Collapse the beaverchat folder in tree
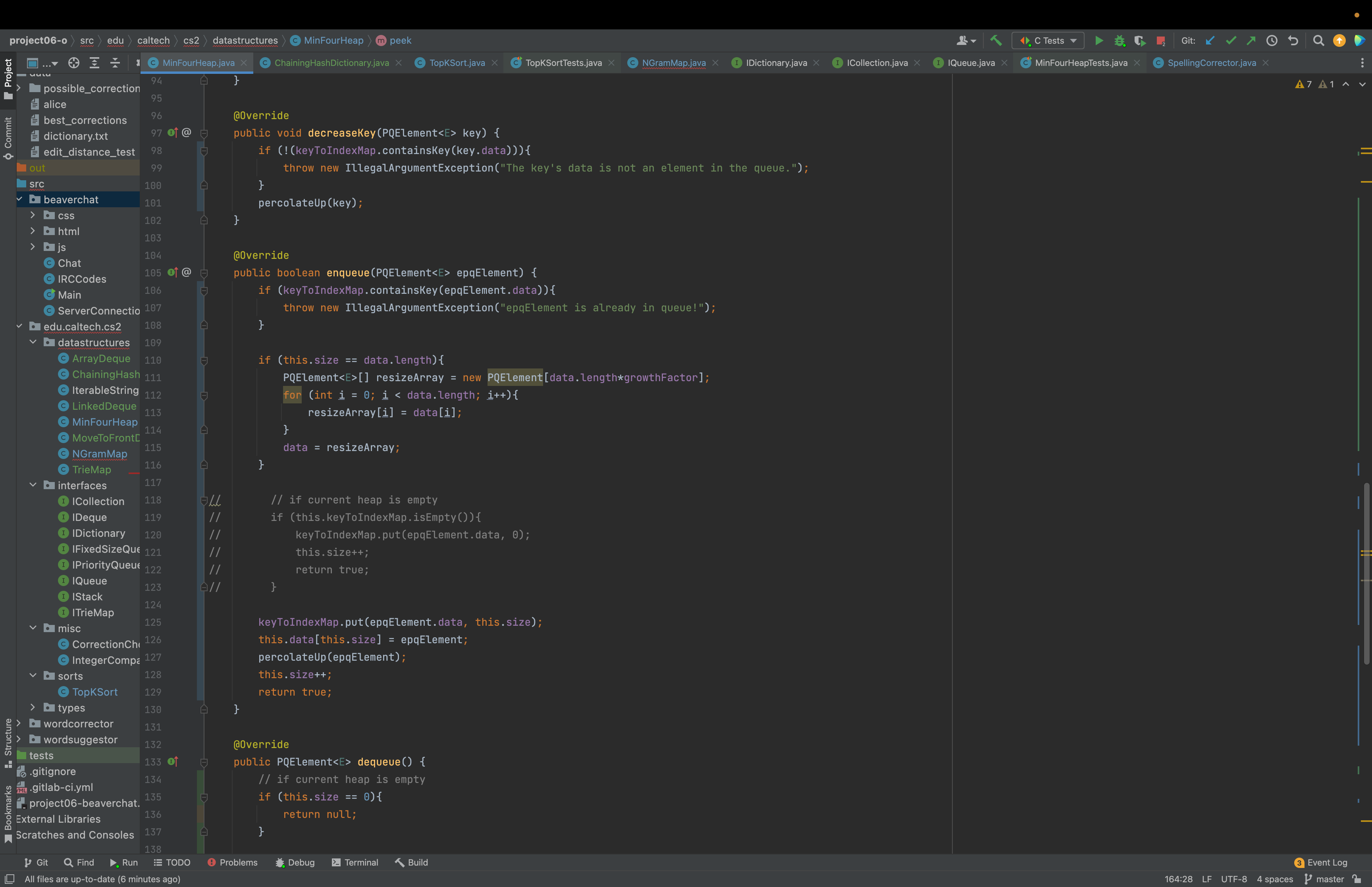The width and height of the screenshot is (1372, 887). point(19,199)
